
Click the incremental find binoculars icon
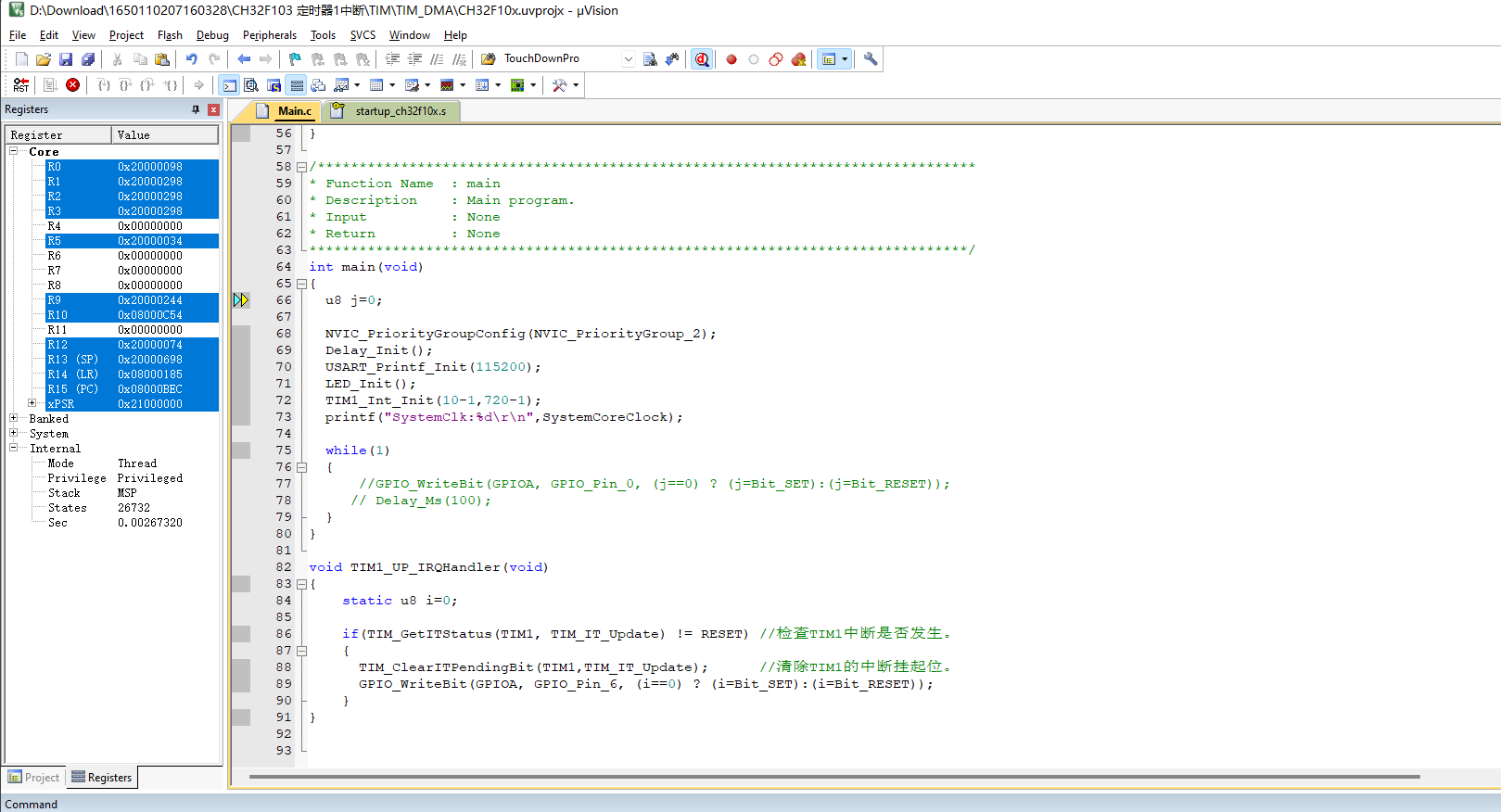click(x=672, y=59)
